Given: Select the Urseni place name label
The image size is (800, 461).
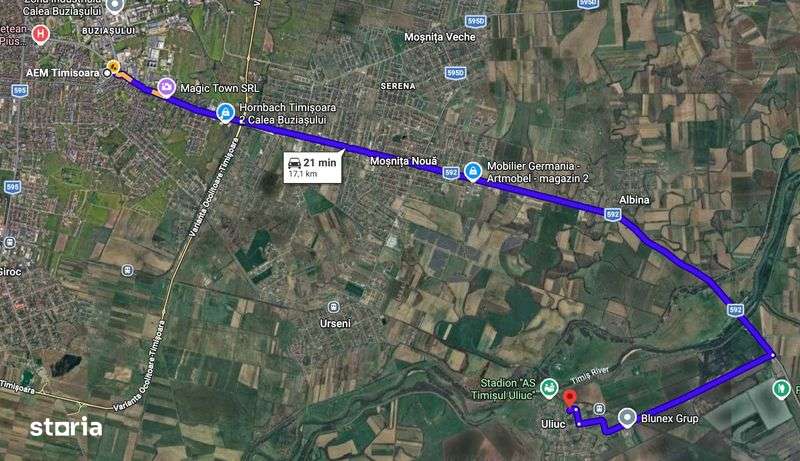Looking at the screenshot, I should click(x=335, y=324).
